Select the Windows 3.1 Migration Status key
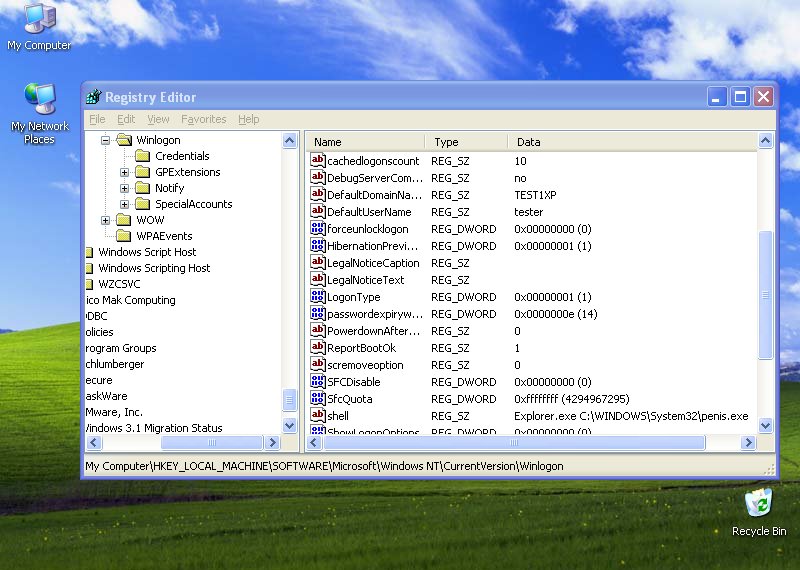Viewport: 800px width, 570px height. 154,428
